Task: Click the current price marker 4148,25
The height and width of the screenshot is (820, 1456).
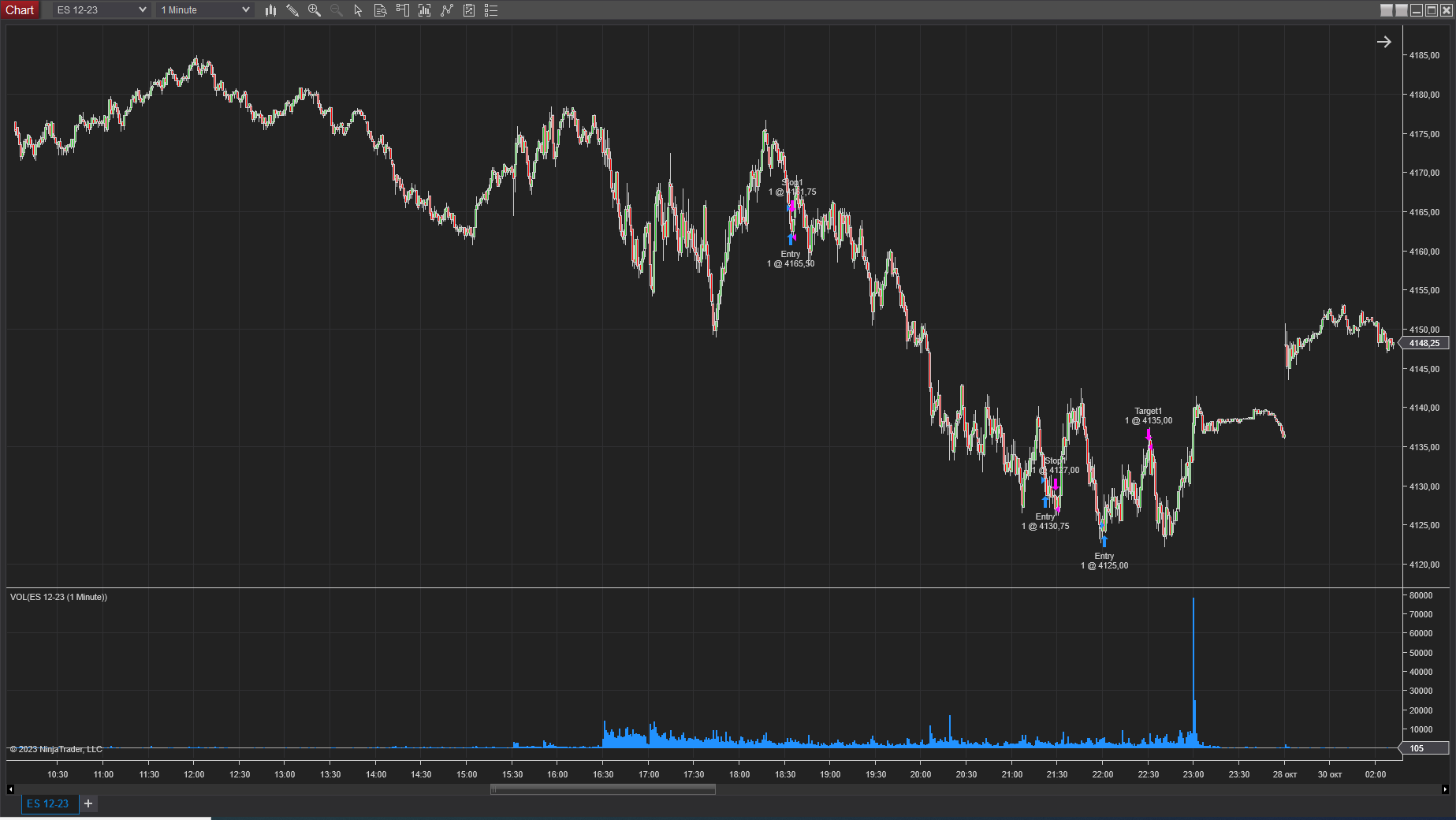Action: tap(1424, 343)
